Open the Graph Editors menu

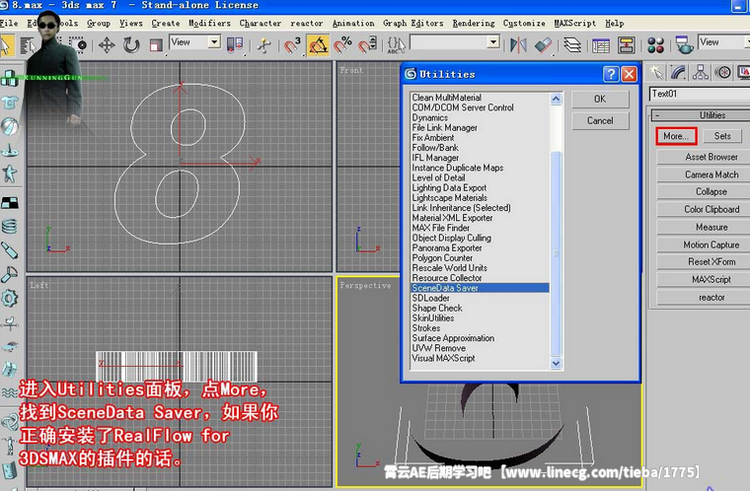point(413,23)
